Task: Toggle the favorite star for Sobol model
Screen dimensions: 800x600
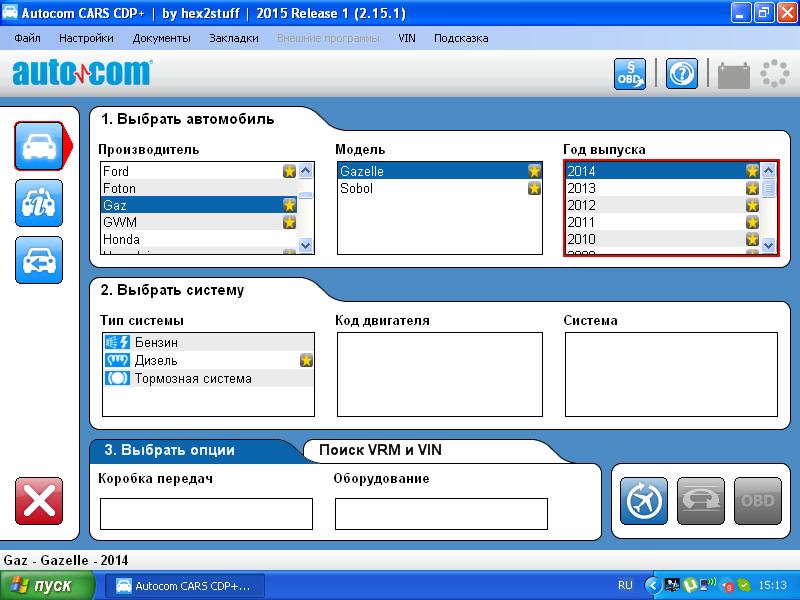Action: click(534, 188)
